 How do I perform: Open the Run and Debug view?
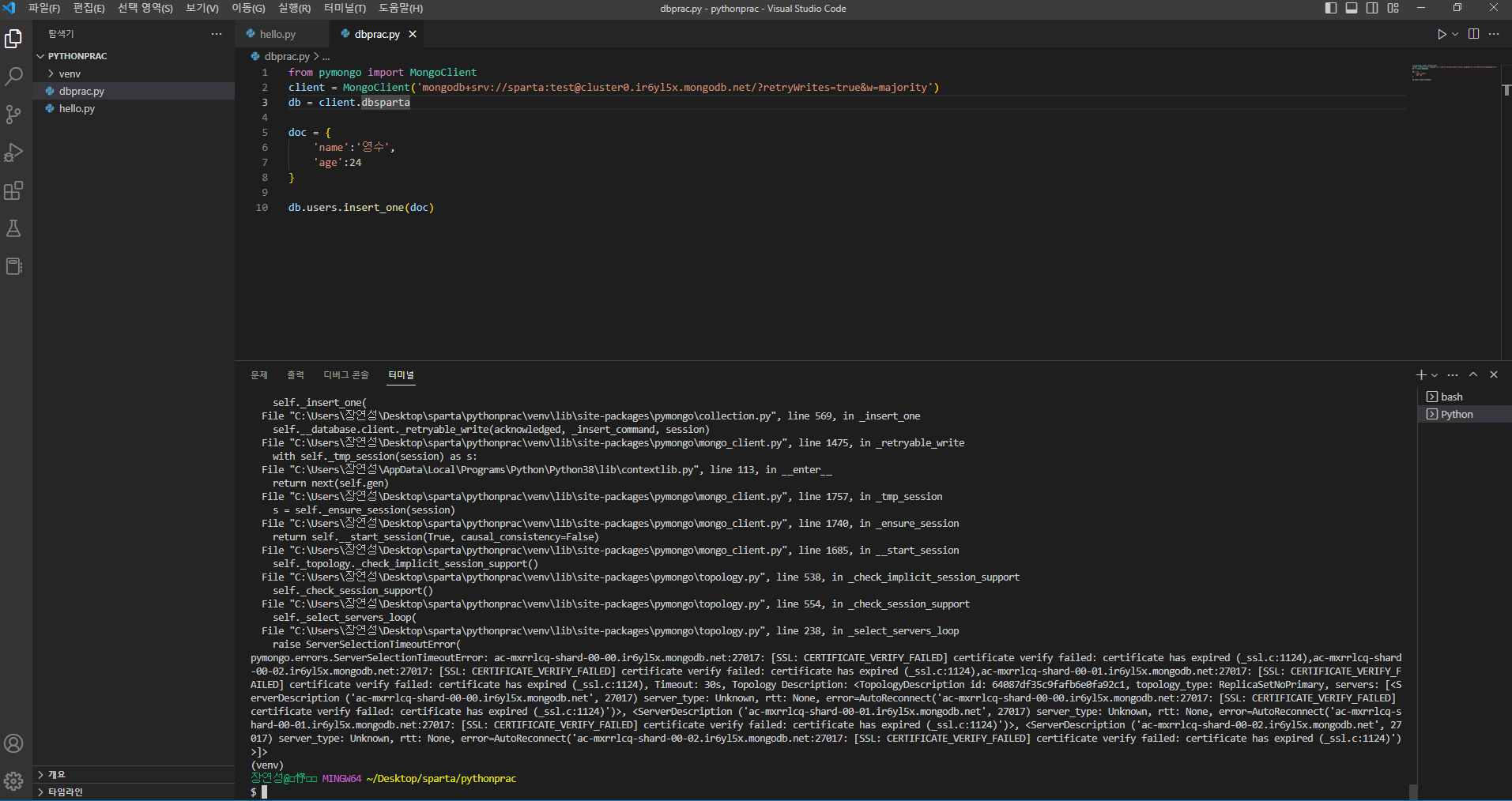coord(14,152)
